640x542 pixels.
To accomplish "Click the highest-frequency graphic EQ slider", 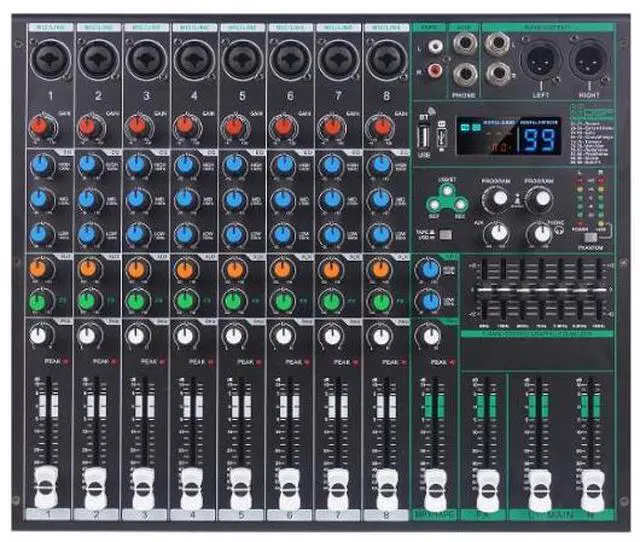I will 599,289.
